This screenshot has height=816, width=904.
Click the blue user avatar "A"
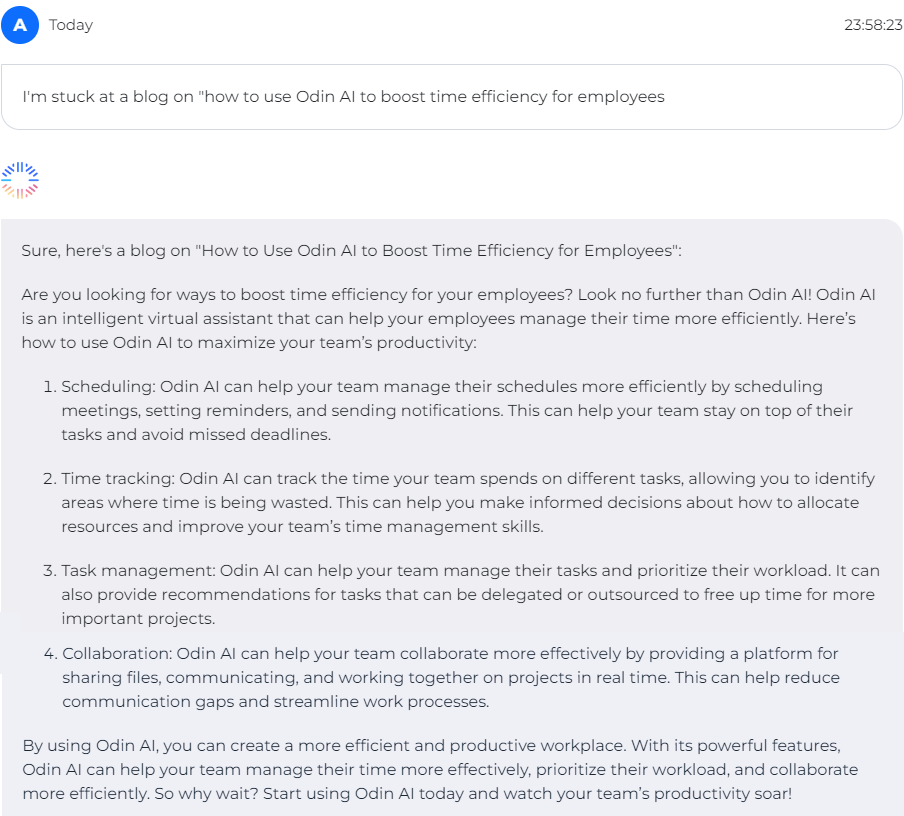click(x=20, y=25)
